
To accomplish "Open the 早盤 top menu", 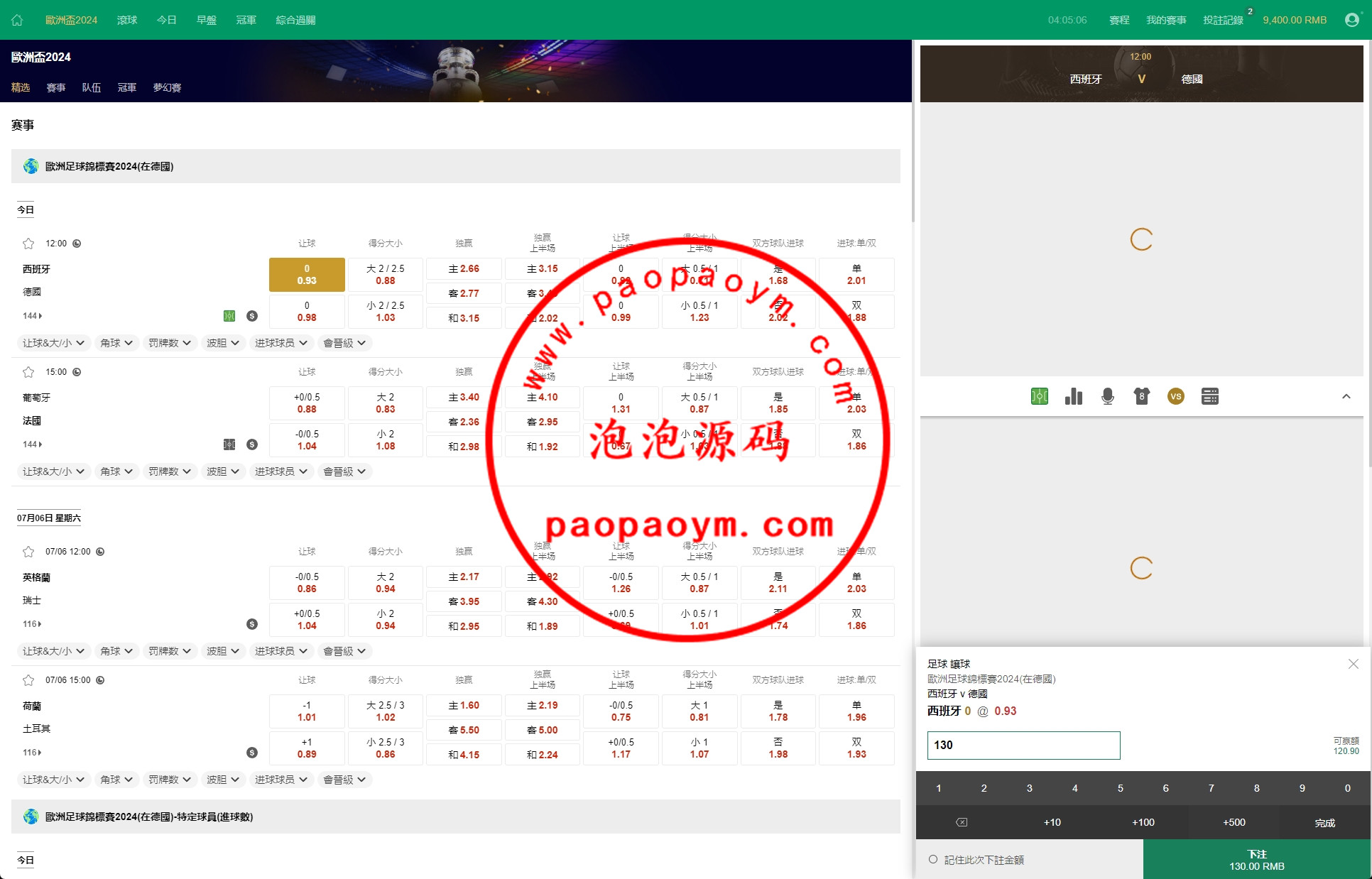I will point(207,20).
